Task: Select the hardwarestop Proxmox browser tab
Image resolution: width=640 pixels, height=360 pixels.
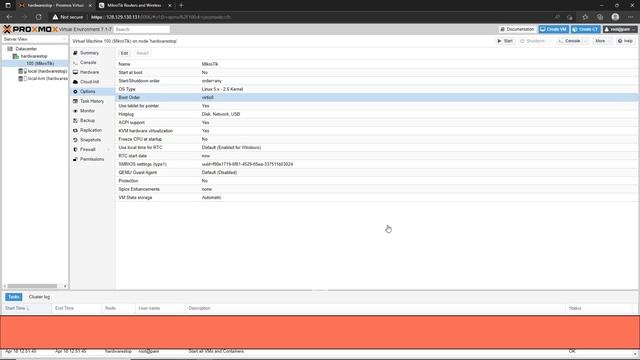Action: click(55, 5)
